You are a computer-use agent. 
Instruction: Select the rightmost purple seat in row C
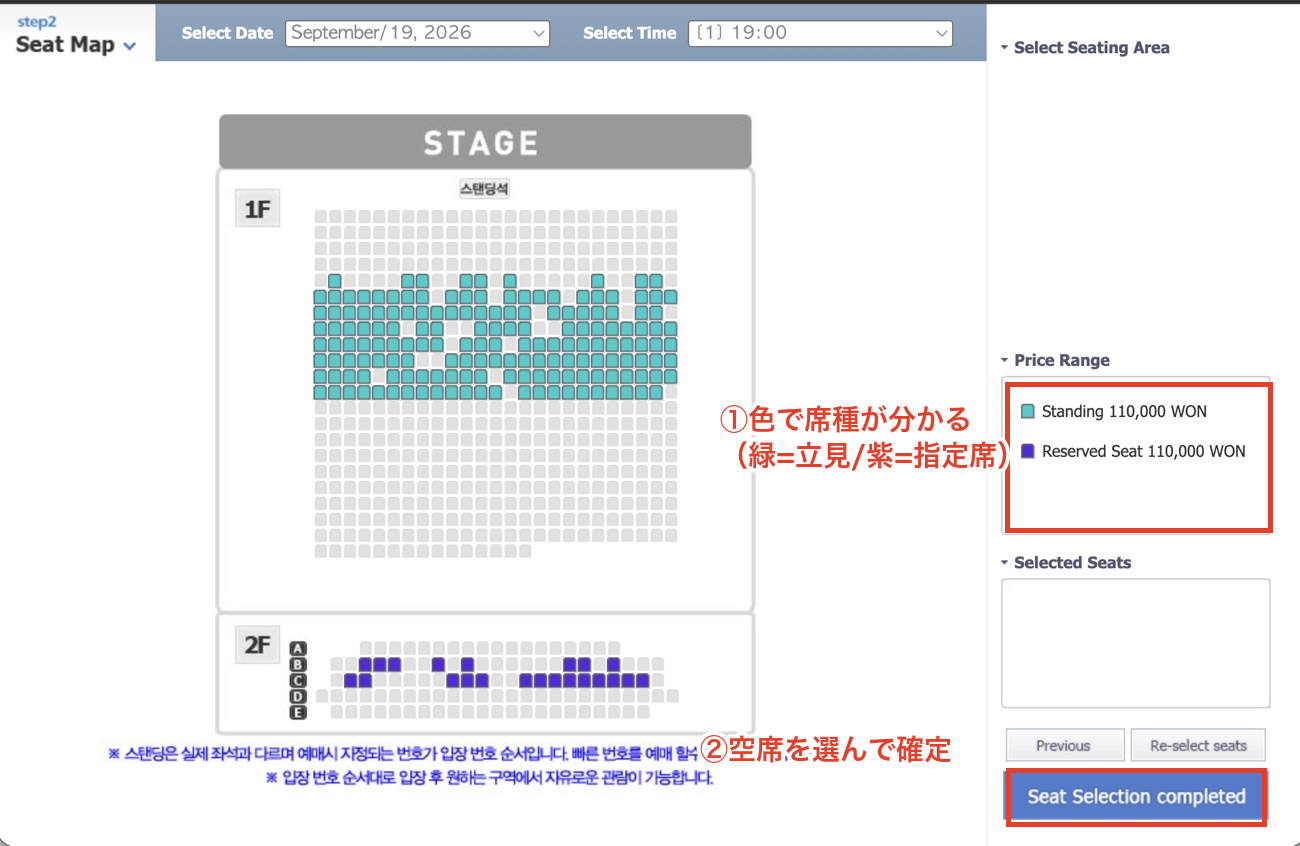point(643,680)
